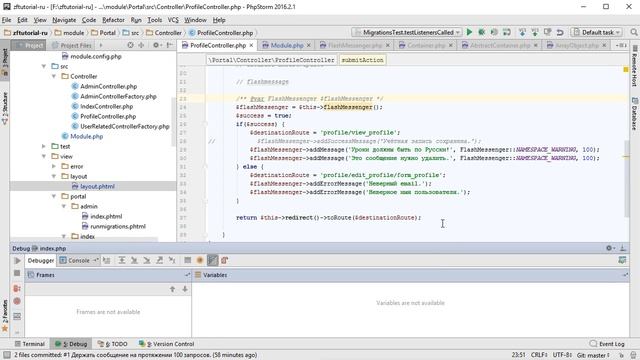This screenshot has height=360, width=640.
Task: Click the Git: master branch indicator
Action: click(593, 355)
